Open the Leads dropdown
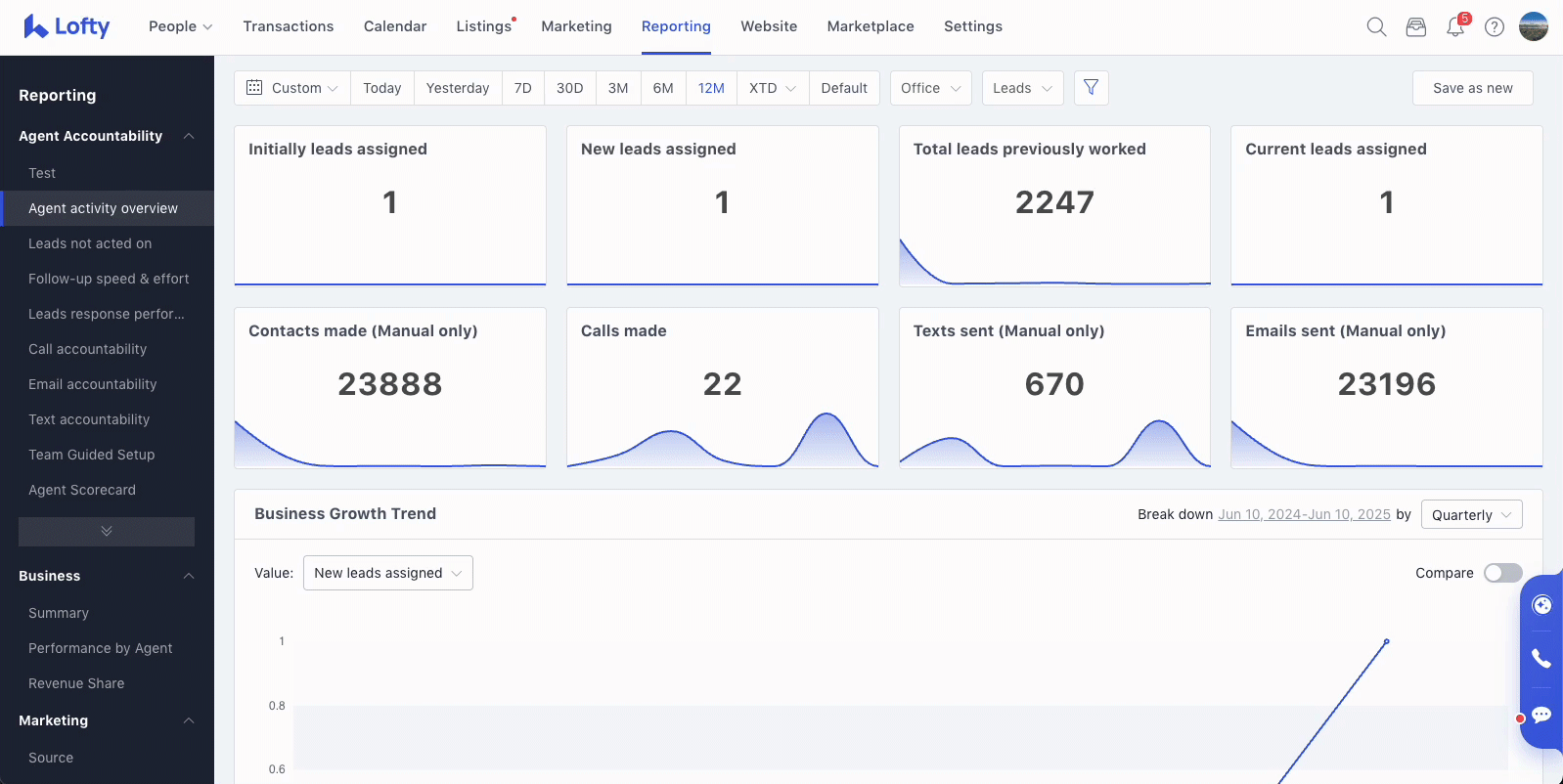This screenshot has height=784, width=1563. click(x=1023, y=88)
